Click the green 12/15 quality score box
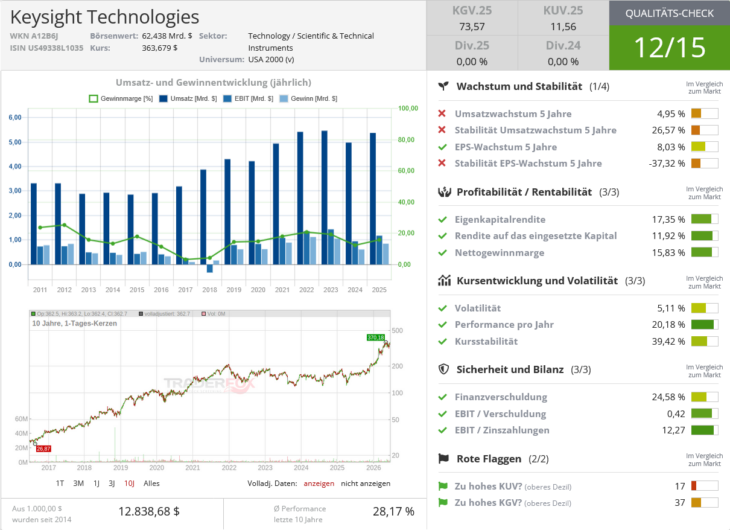The image size is (730, 530). [669, 48]
